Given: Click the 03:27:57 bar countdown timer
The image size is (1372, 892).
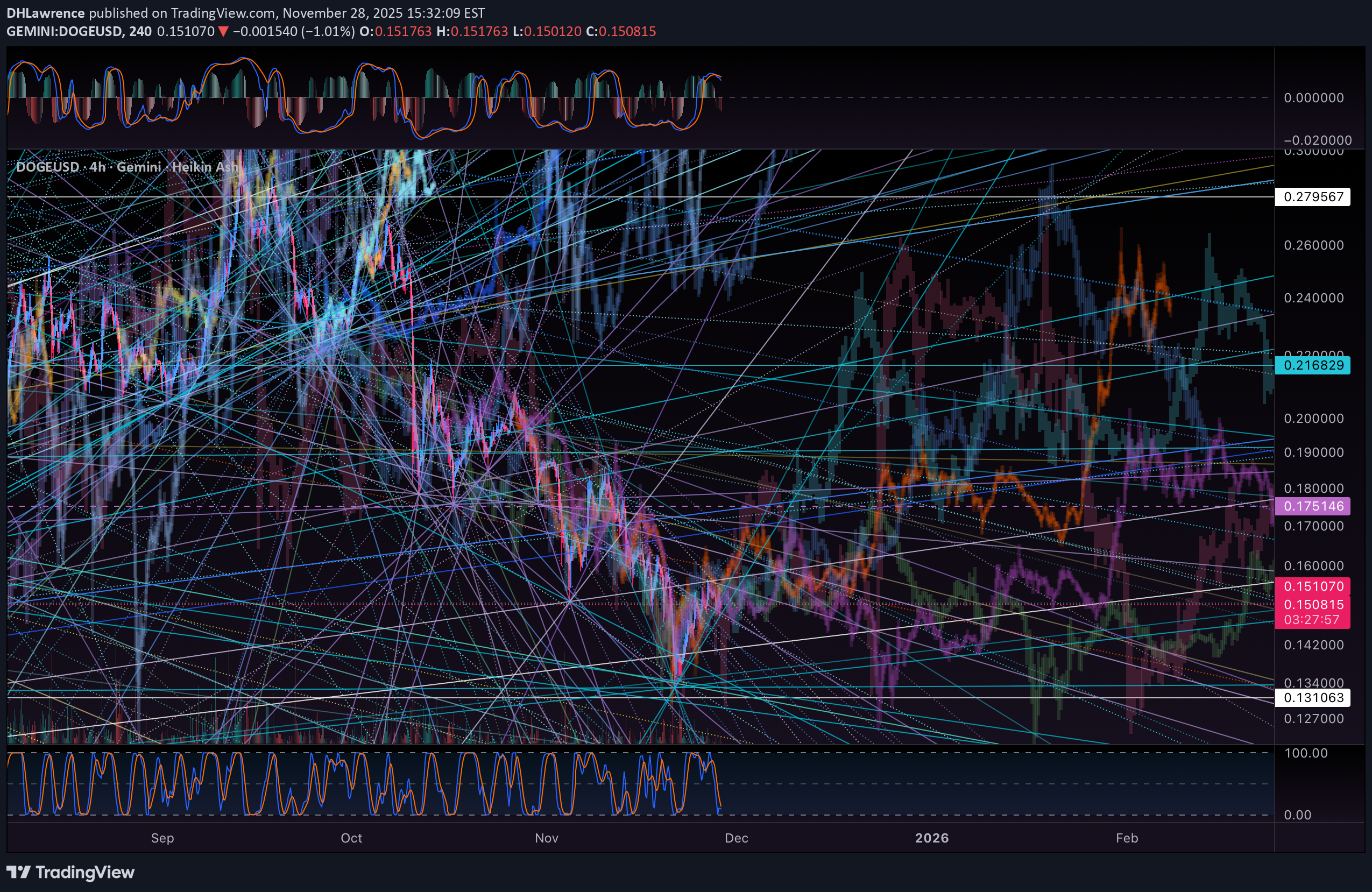Looking at the screenshot, I should tap(1310, 620).
